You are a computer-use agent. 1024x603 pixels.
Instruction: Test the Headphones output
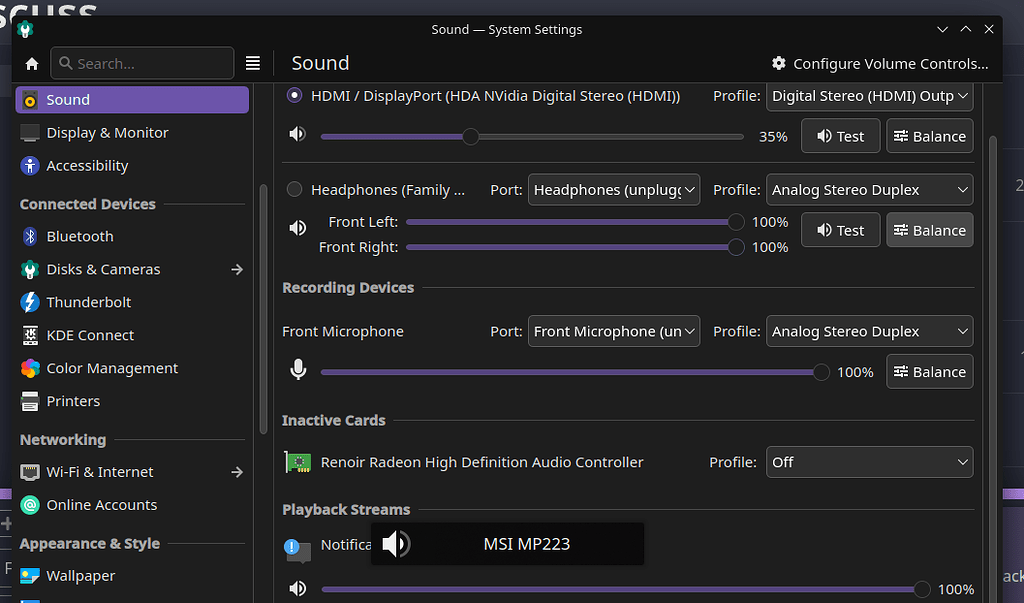tap(840, 229)
